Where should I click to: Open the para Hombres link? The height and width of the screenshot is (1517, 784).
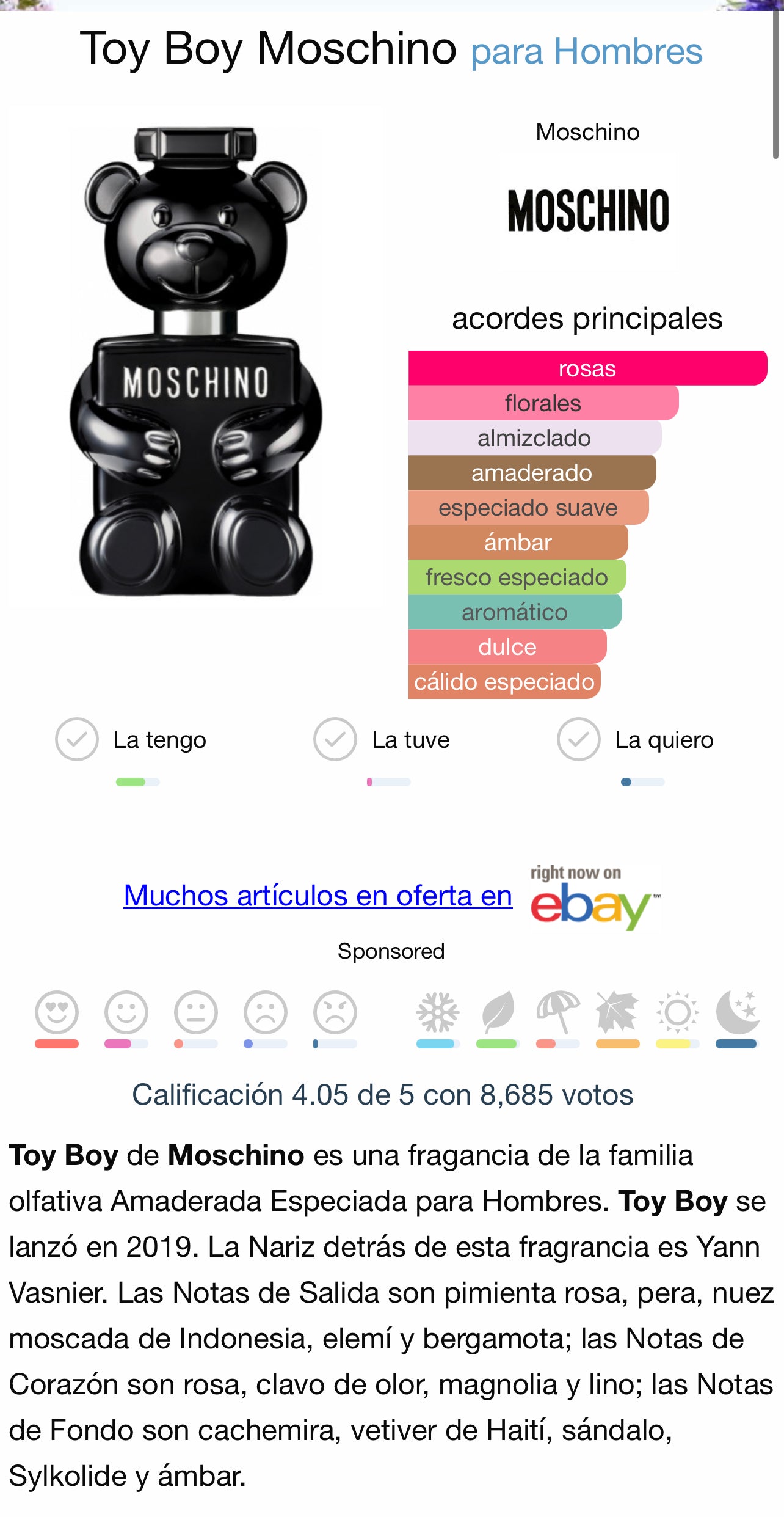[x=587, y=51]
